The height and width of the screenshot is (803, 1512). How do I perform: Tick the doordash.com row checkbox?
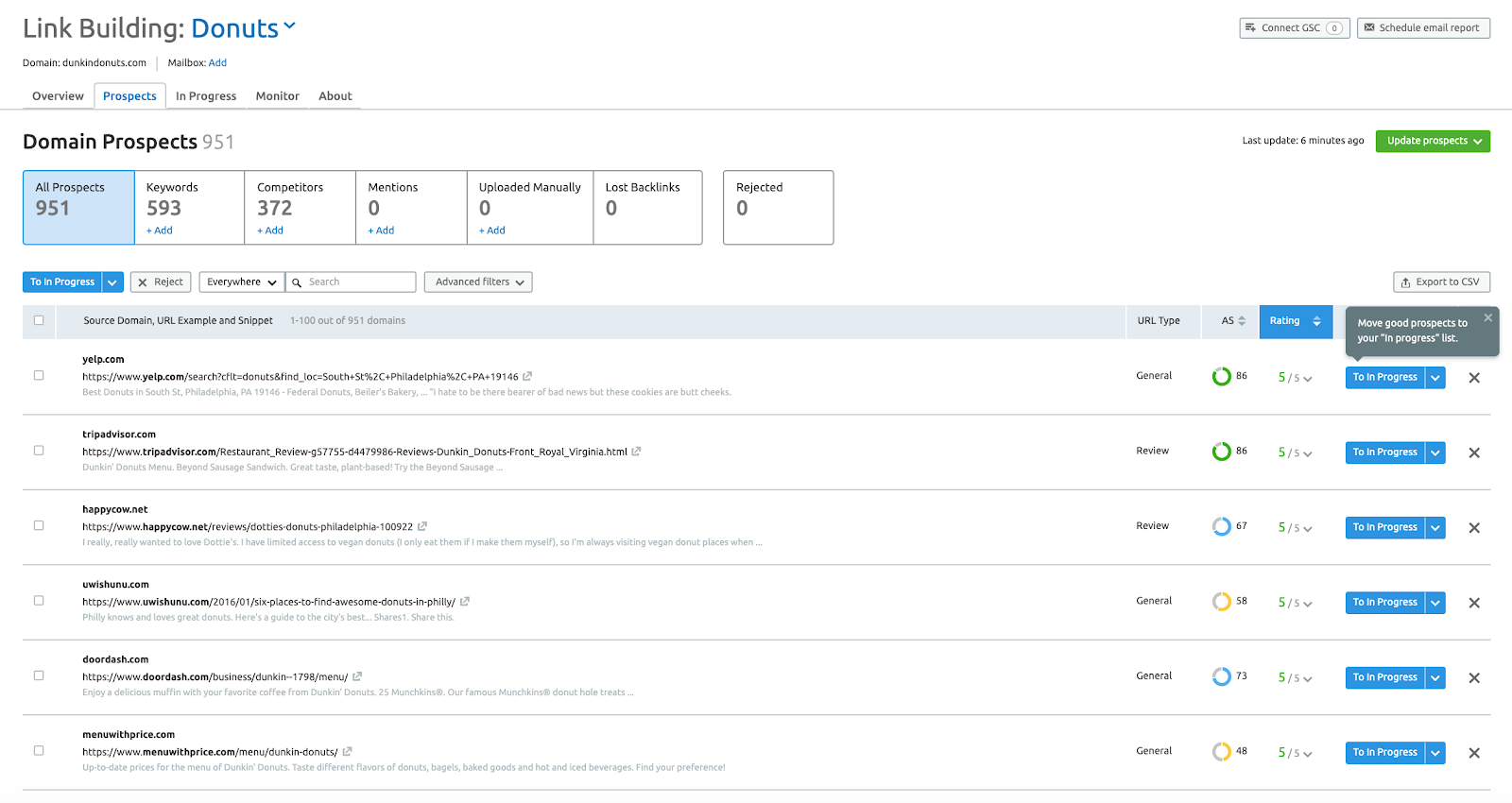[x=39, y=675]
